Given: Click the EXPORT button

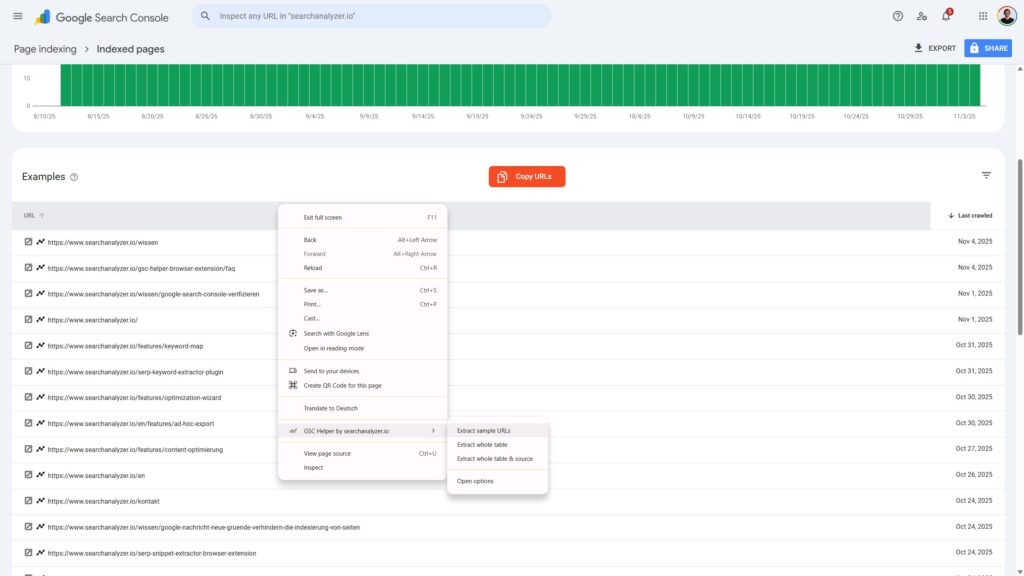Looking at the screenshot, I should 935,48.
